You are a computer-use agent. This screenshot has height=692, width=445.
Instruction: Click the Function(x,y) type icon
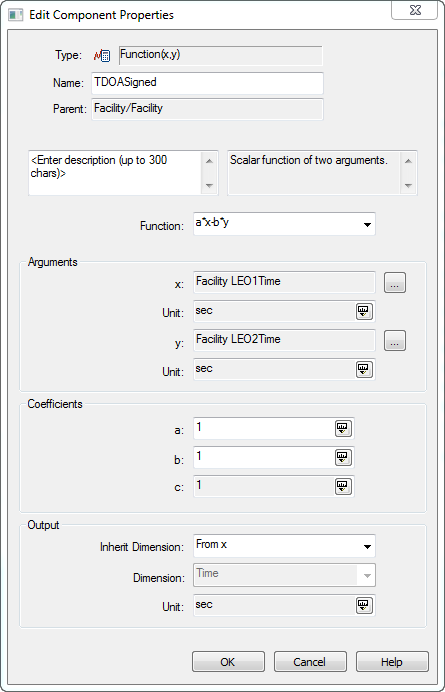[x=102, y=56]
